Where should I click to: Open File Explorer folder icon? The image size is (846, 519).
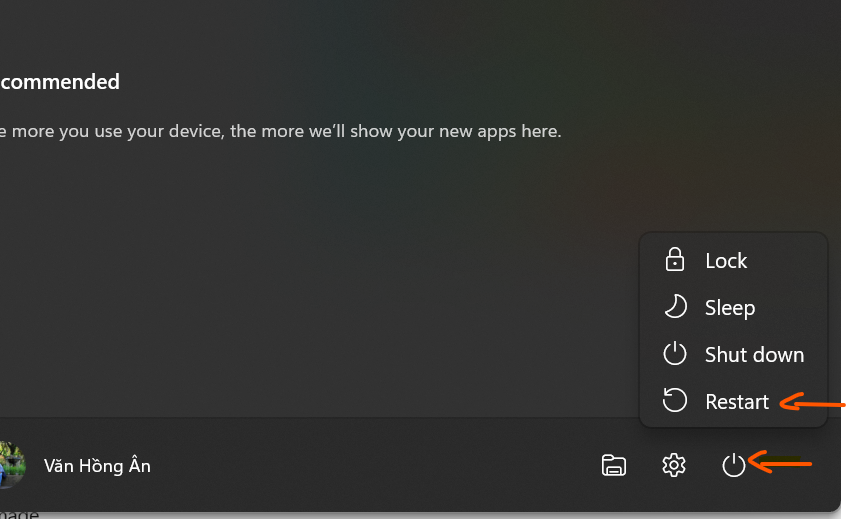[x=614, y=465]
